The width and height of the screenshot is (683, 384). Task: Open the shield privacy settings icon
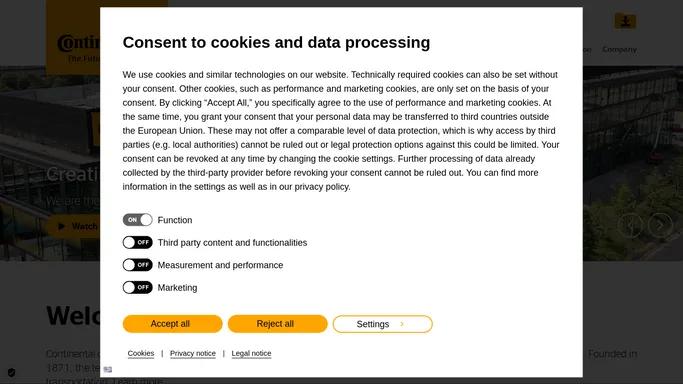tap(12, 372)
